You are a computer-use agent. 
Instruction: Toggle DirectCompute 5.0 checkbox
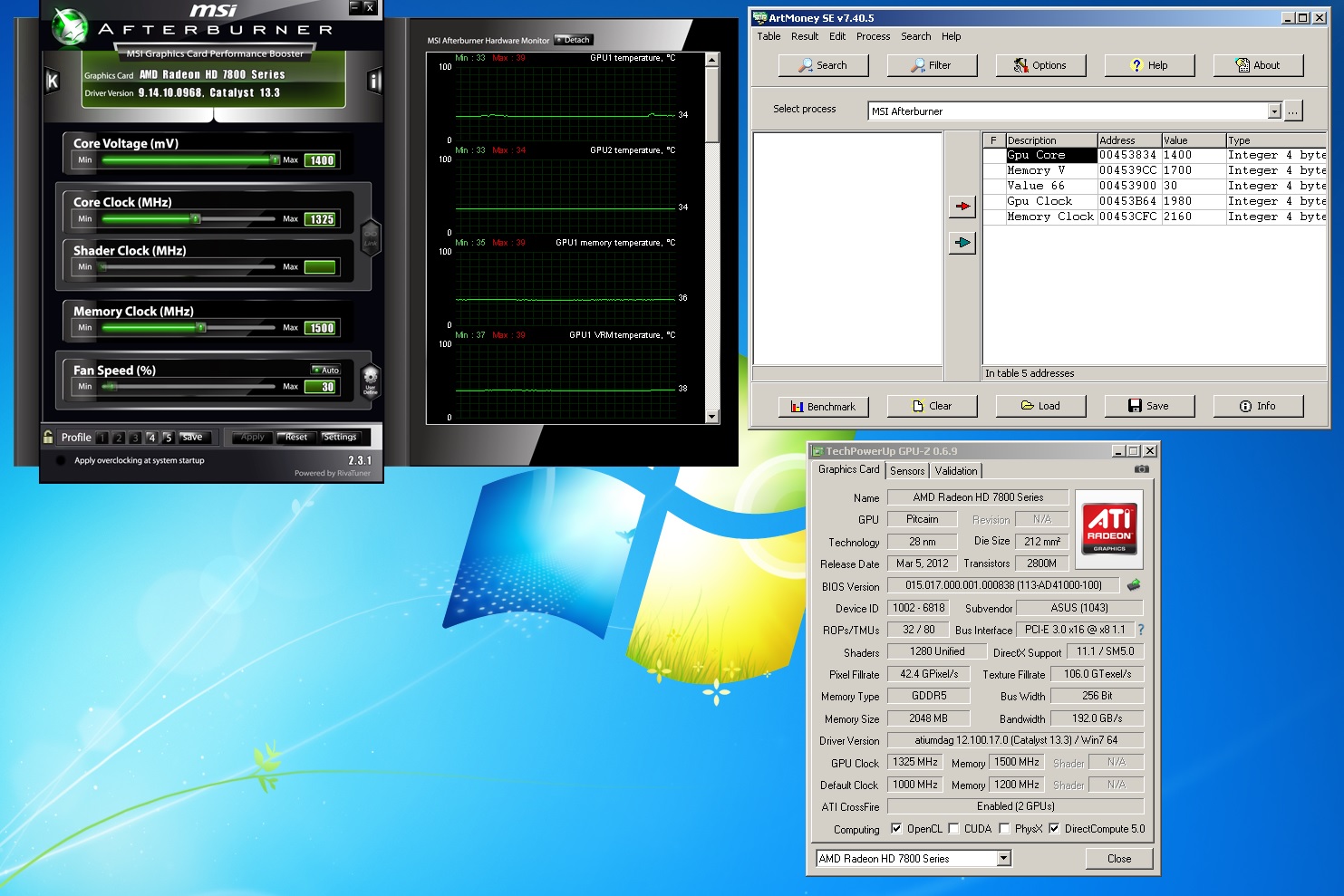point(1054,828)
